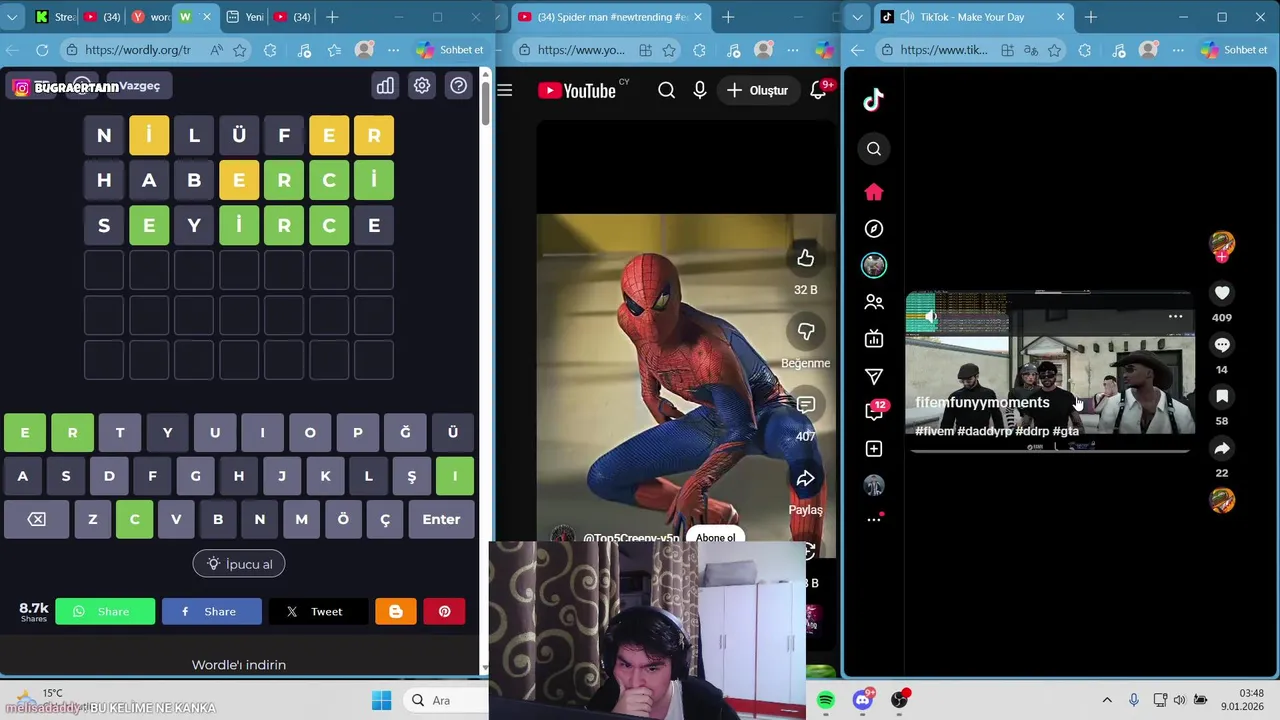
Task: Go to TikTok Home icon
Action: pyautogui.click(x=874, y=192)
